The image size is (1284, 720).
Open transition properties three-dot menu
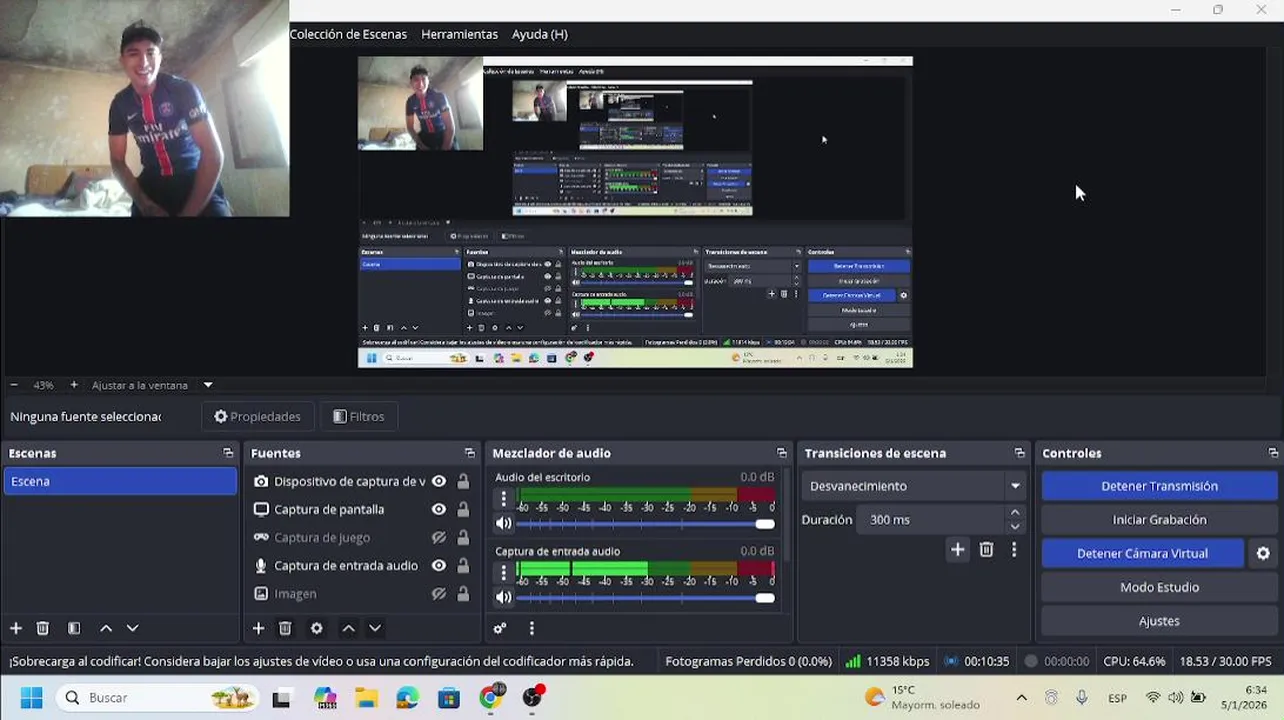(x=1014, y=549)
